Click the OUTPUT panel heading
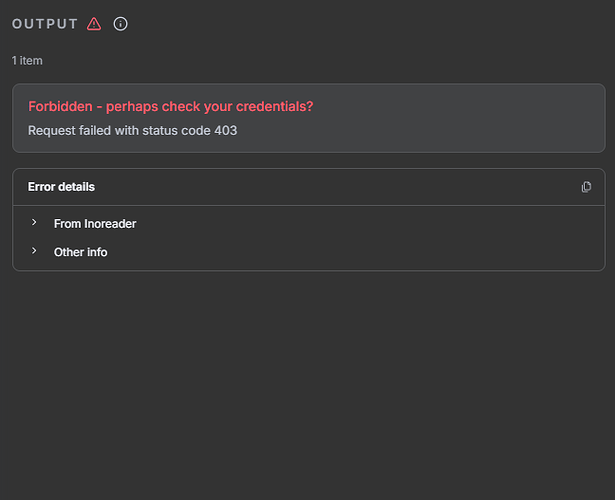615x500 pixels. [x=45, y=24]
